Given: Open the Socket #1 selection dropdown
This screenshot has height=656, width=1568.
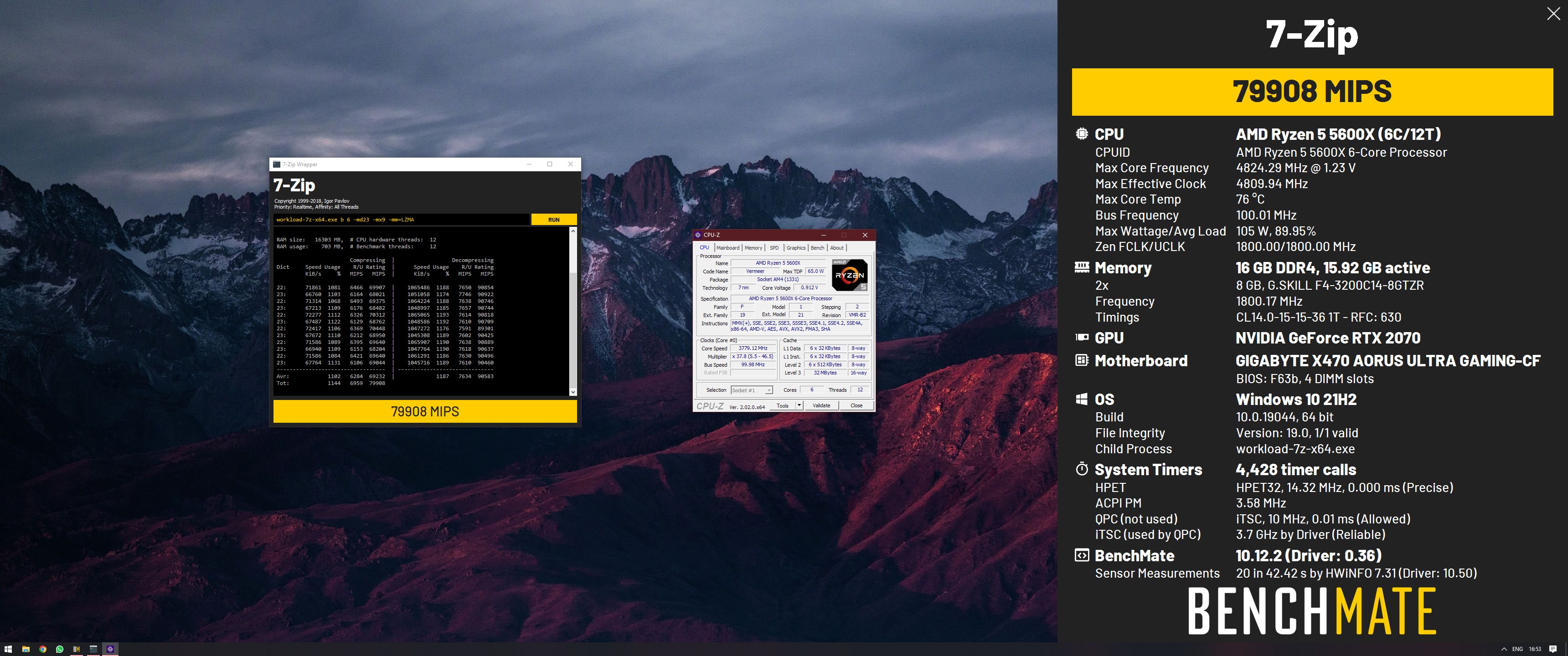Looking at the screenshot, I should click(x=752, y=390).
